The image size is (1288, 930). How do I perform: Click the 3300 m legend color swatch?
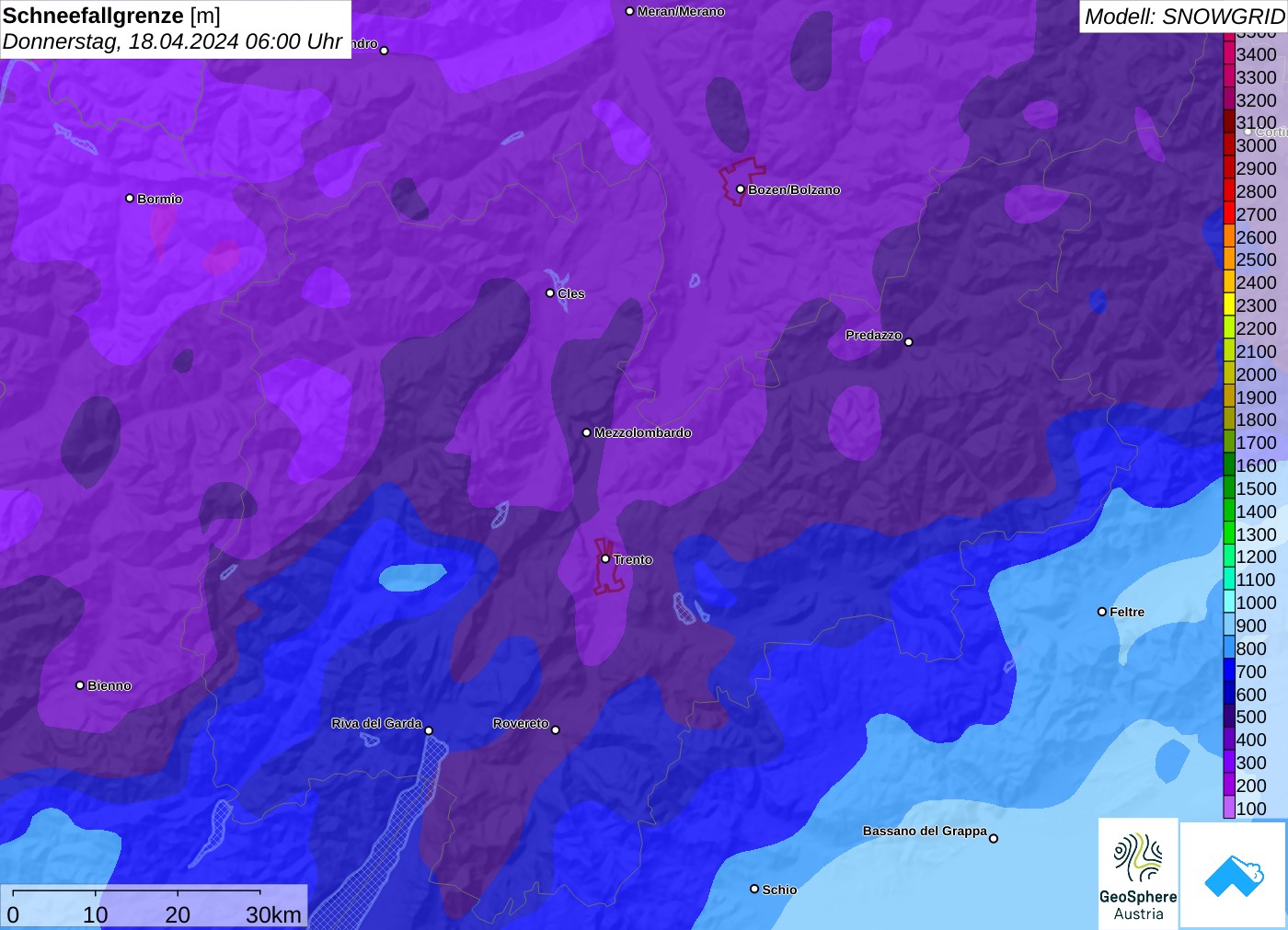pos(1229,76)
